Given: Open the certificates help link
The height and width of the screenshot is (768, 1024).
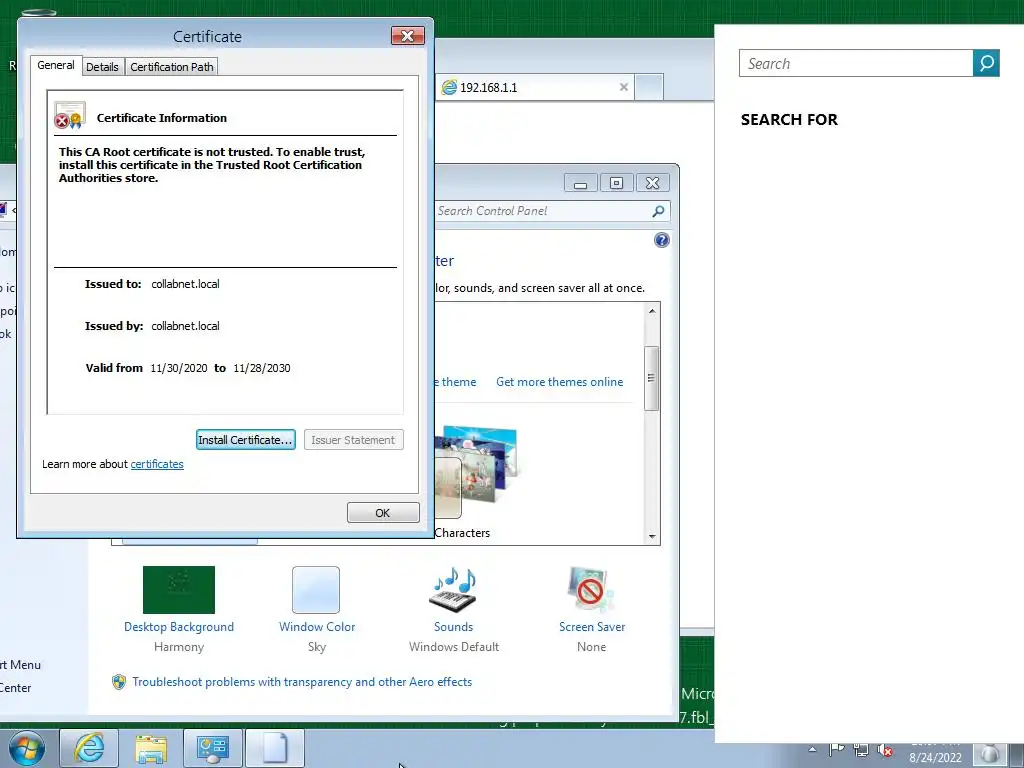Looking at the screenshot, I should tap(157, 464).
